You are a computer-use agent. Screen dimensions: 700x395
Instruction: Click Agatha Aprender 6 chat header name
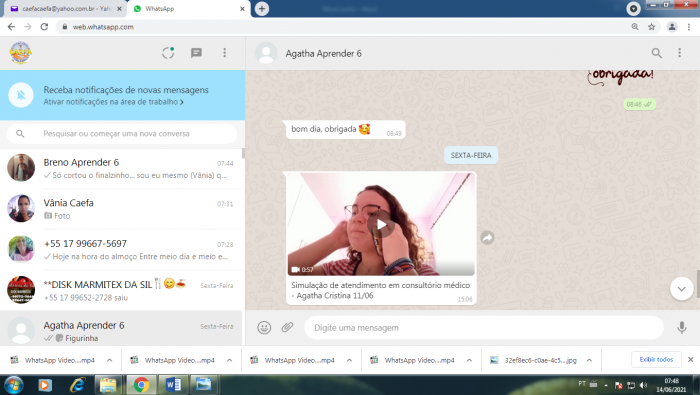coord(324,54)
